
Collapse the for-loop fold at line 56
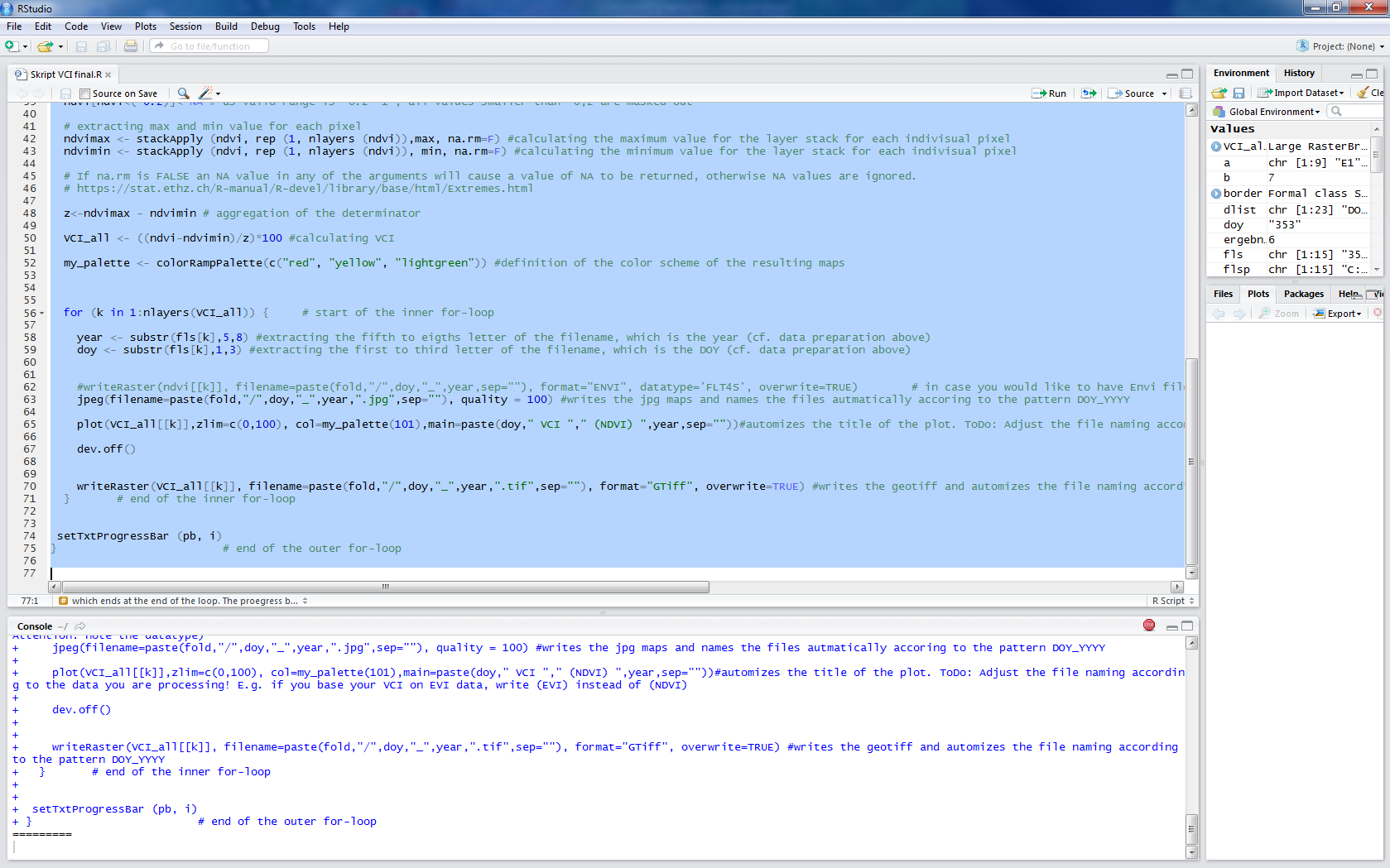(x=41, y=314)
